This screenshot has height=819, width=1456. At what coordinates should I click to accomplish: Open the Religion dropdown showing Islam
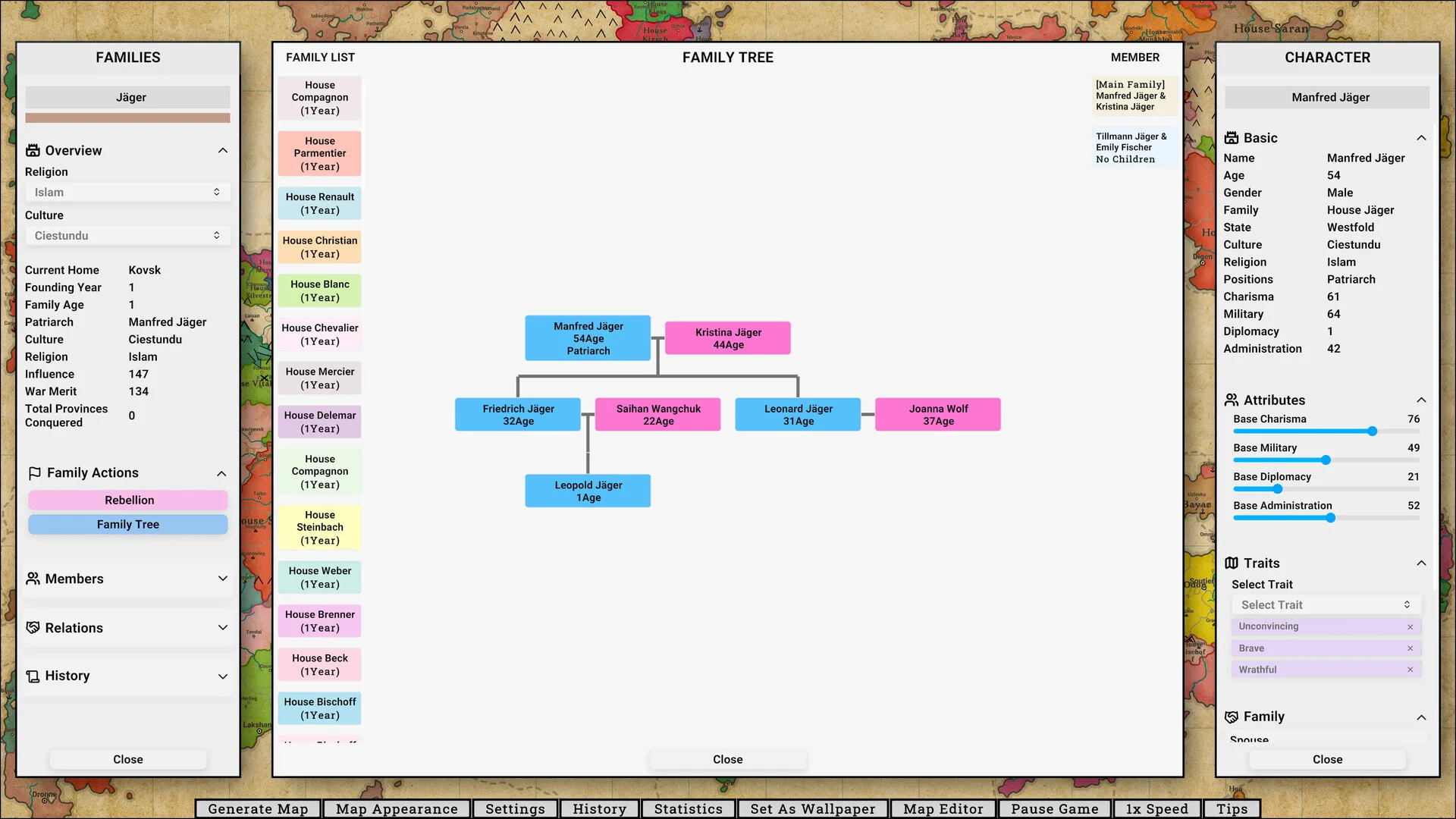point(127,192)
